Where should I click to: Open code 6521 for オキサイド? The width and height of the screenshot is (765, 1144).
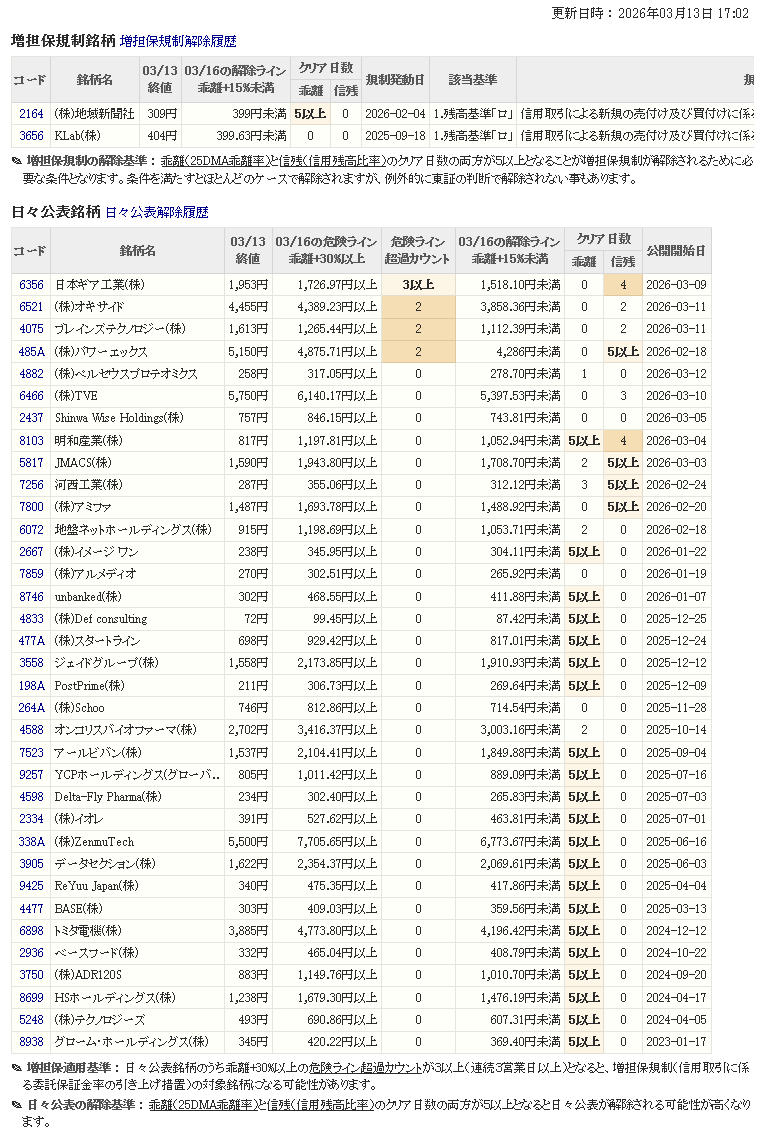31,307
